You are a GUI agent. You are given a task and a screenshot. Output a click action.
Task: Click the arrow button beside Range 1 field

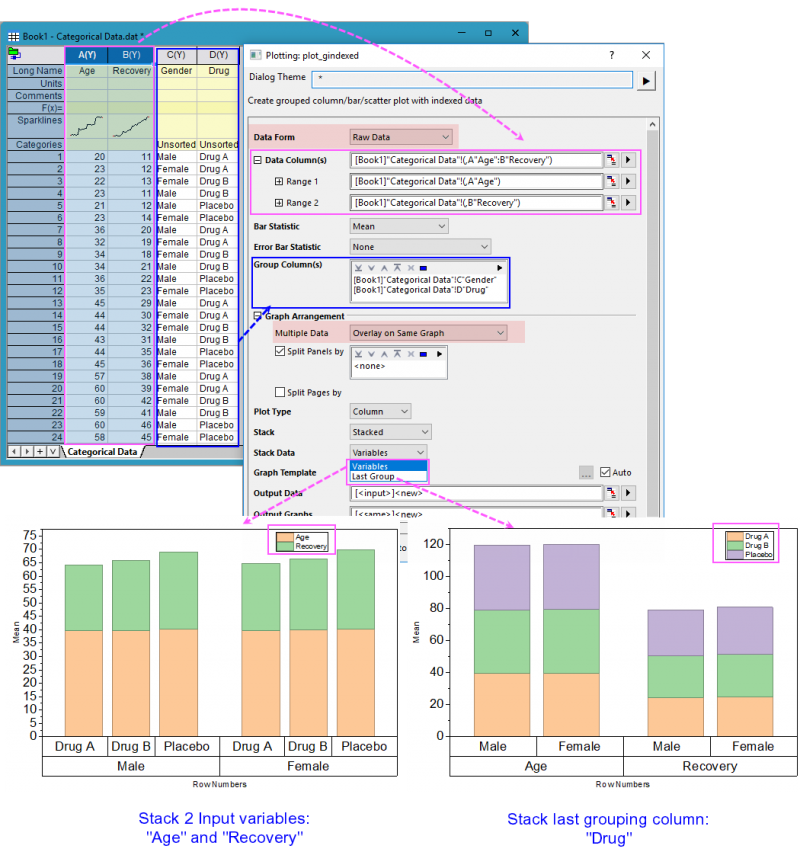pyautogui.click(x=626, y=181)
